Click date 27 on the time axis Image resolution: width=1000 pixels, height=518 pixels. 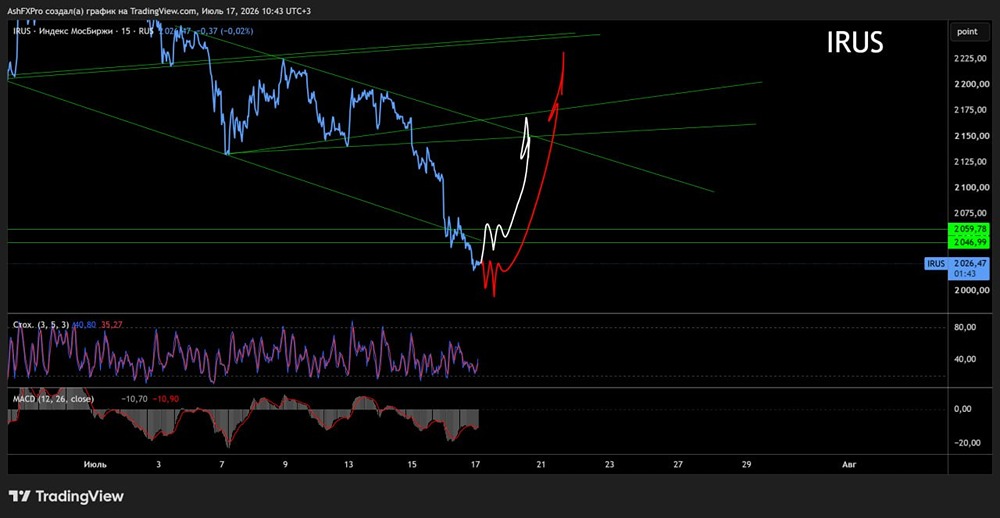coord(677,464)
